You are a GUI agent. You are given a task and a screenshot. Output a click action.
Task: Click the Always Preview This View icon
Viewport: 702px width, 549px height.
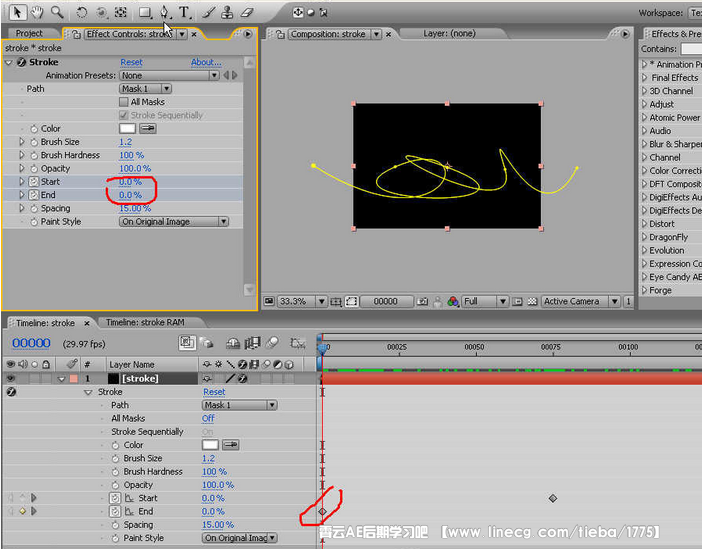click(269, 301)
